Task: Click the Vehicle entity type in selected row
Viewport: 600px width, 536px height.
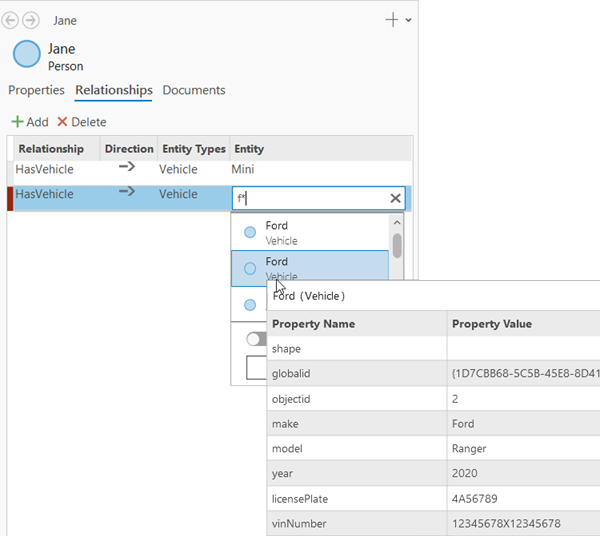Action: (178, 194)
